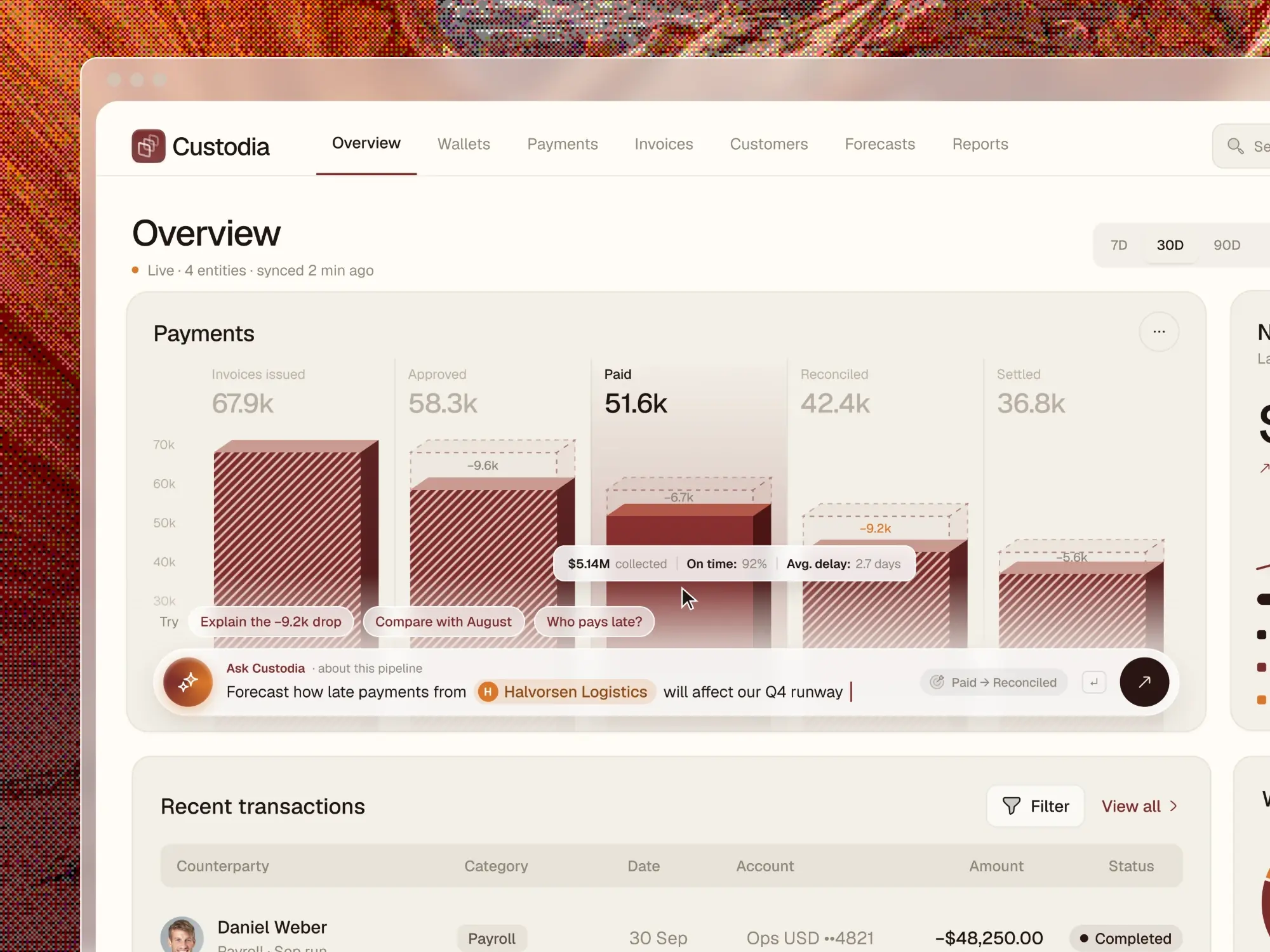Click the 30 Sep date cell
This screenshot has height=952, width=1270.
pyautogui.click(x=658, y=938)
